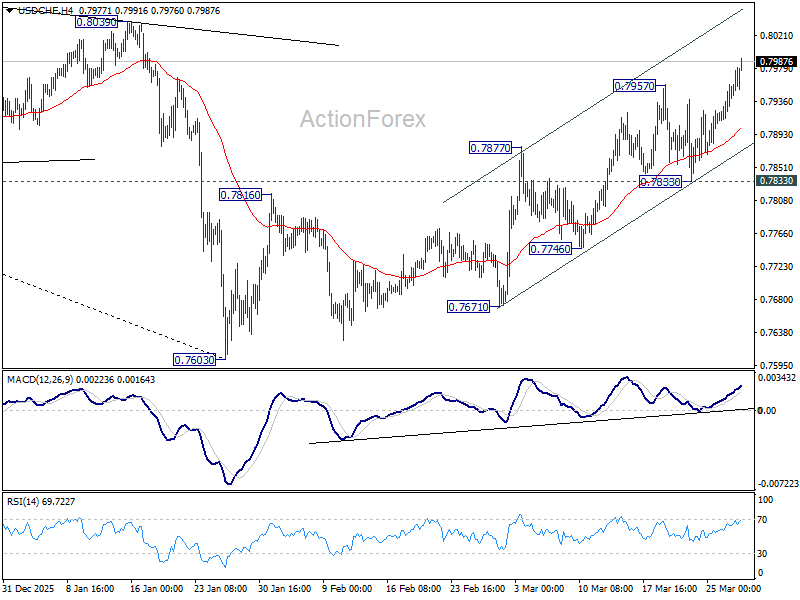This screenshot has width=800, height=600.
Task: Select the 0.78330 label on the chart
Action: pos(661,182)
